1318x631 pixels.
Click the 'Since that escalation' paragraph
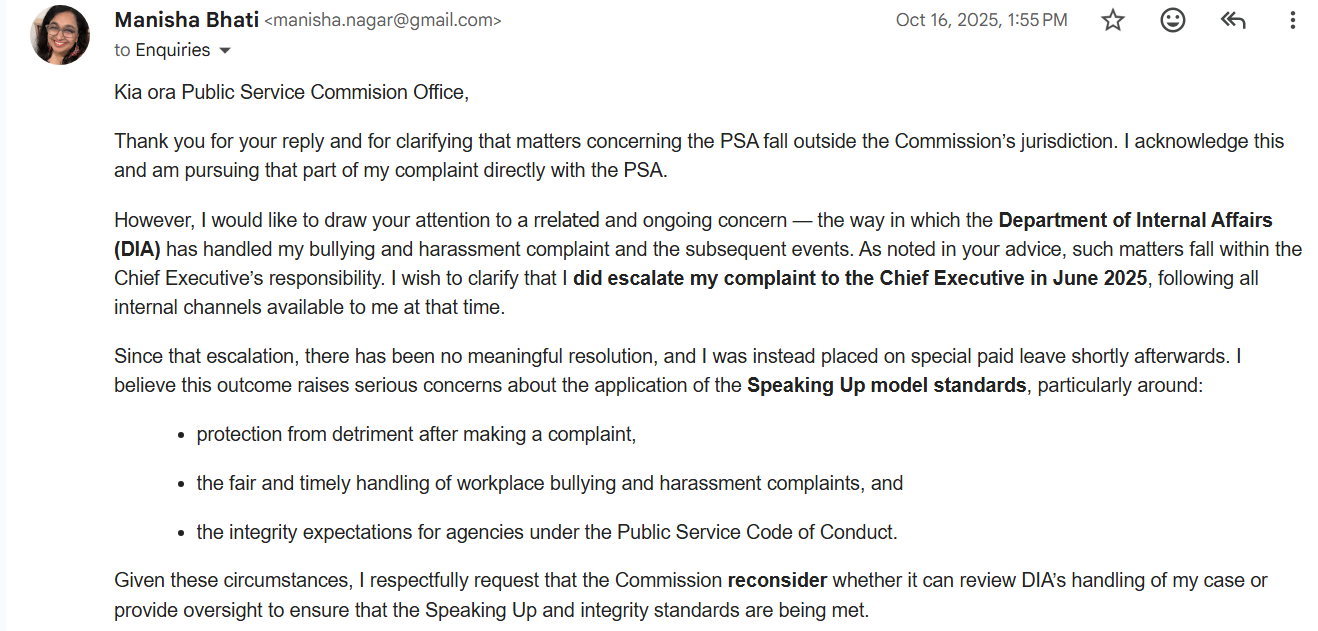(678, 371)
